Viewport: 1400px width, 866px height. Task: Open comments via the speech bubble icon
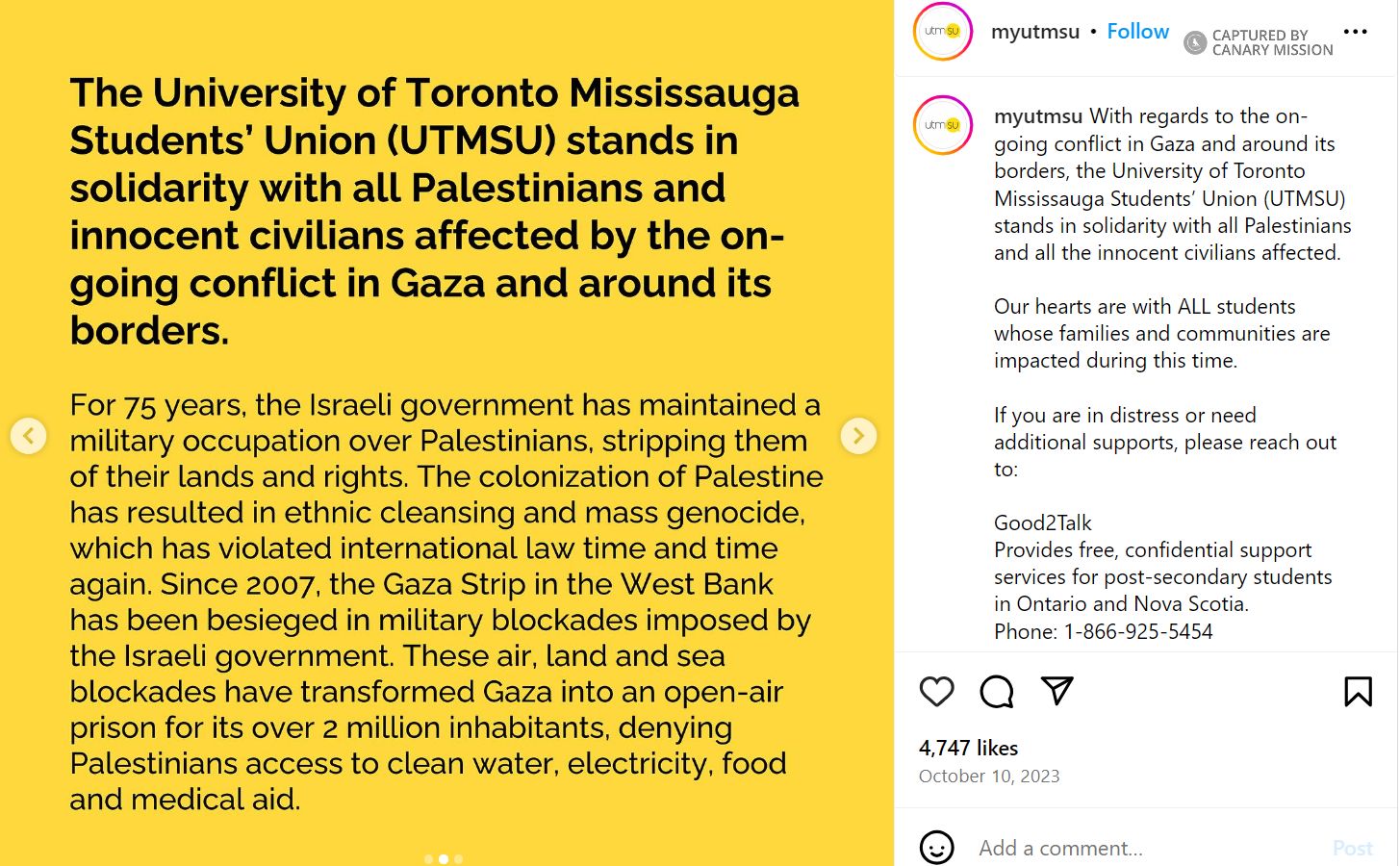(996, 692)
